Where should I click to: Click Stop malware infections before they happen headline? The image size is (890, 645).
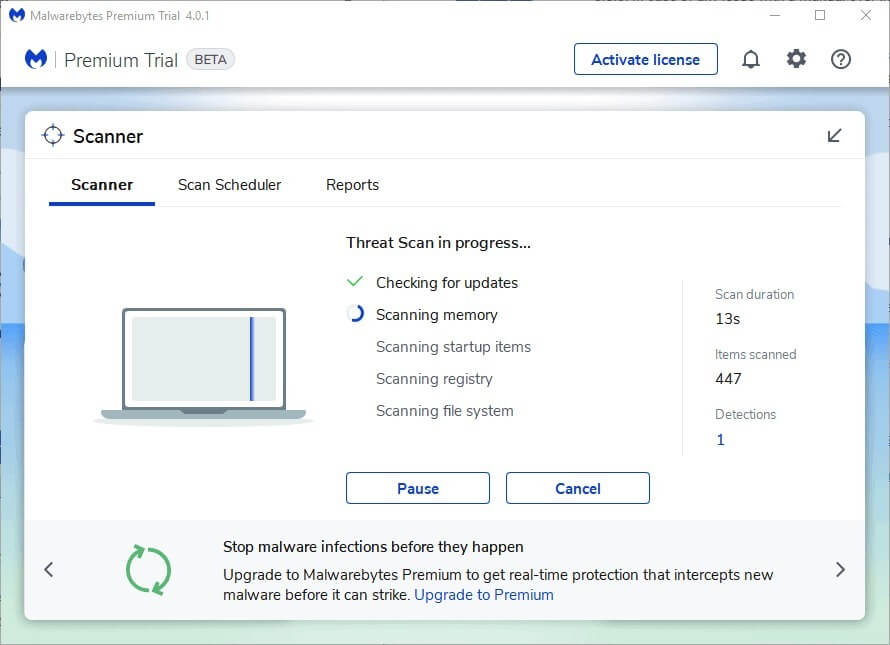[x=373, y=547]
